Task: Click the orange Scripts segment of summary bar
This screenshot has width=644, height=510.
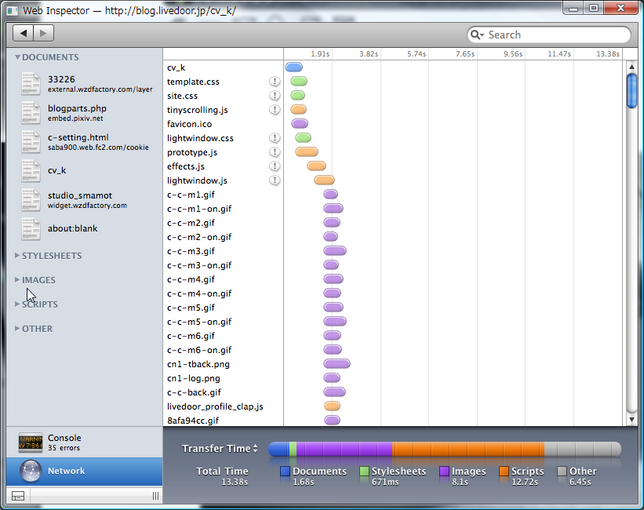Action: (x=468, y=449)
